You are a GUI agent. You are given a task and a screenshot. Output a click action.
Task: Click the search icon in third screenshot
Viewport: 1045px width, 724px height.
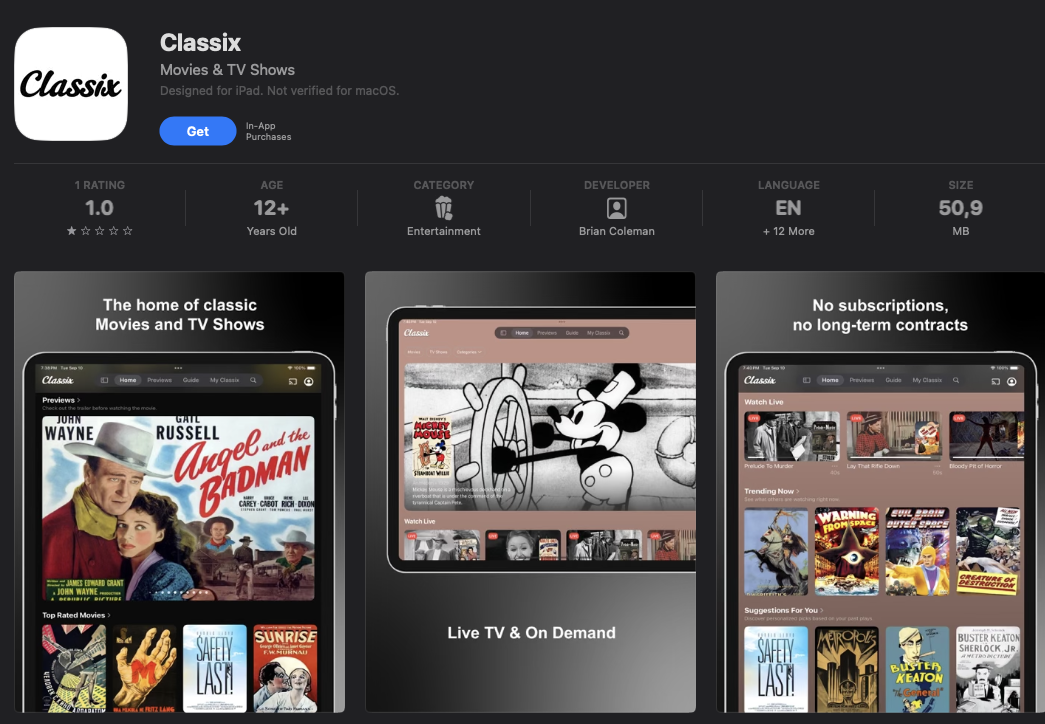956,380
